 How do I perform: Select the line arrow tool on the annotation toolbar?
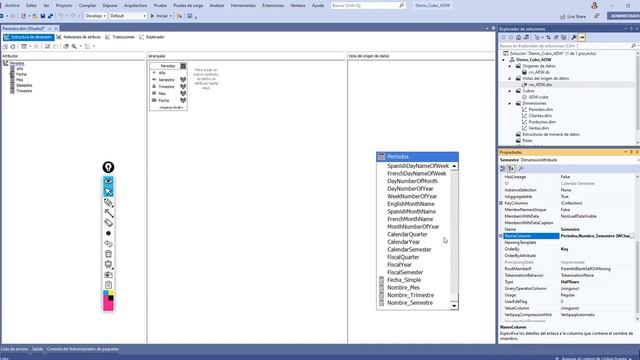tap(108, 213)
